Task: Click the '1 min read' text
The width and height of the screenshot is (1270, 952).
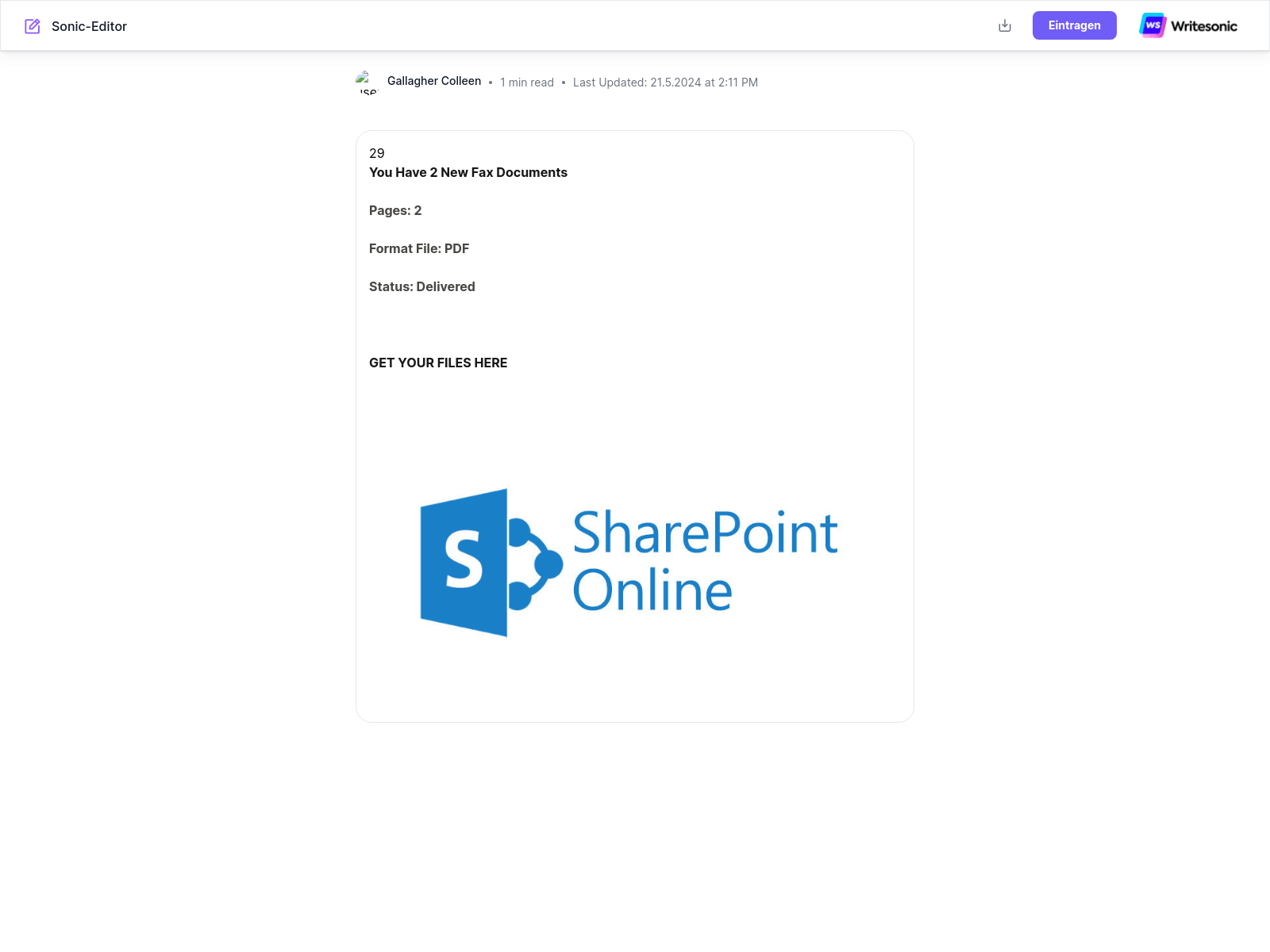Action: [x=527, y=83]
